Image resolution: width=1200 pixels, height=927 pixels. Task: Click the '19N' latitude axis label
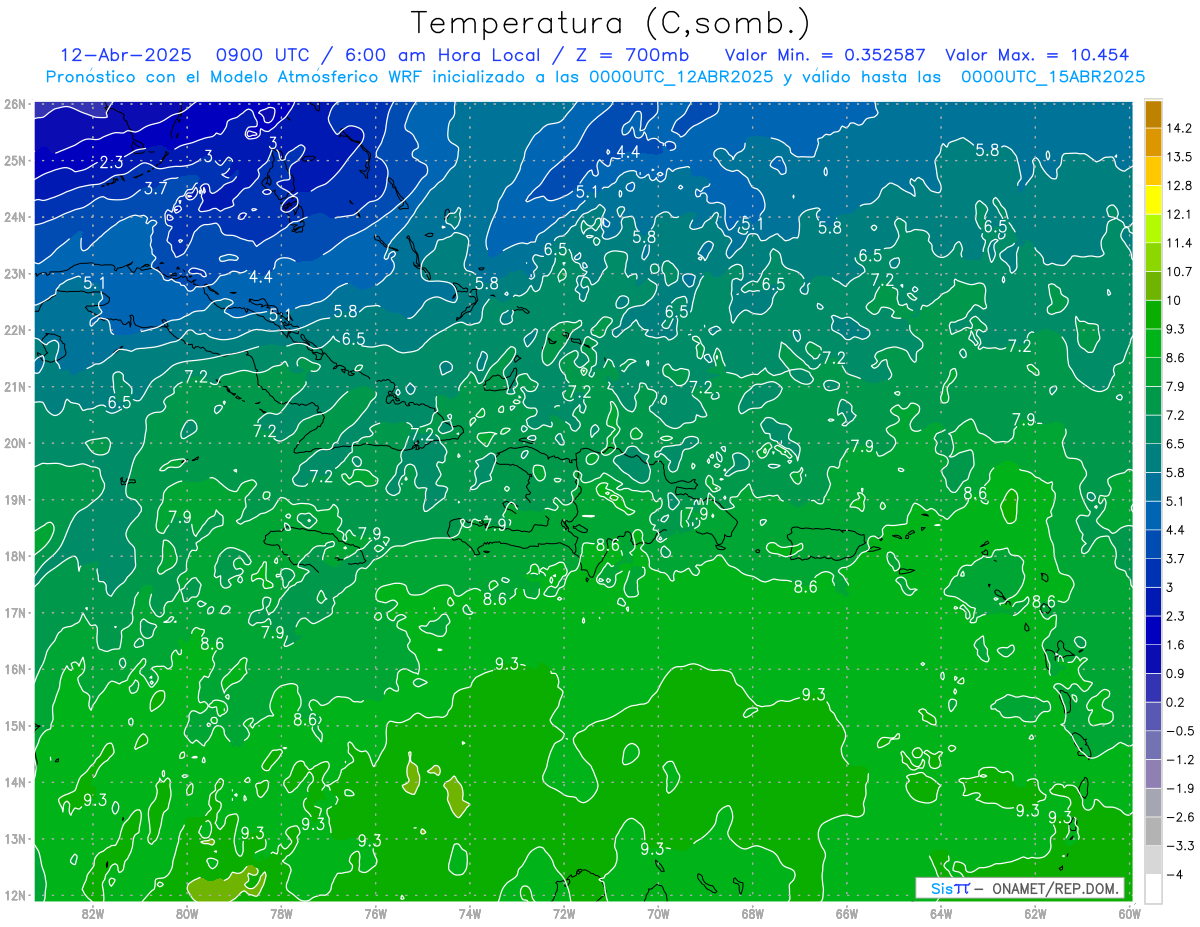14,499
